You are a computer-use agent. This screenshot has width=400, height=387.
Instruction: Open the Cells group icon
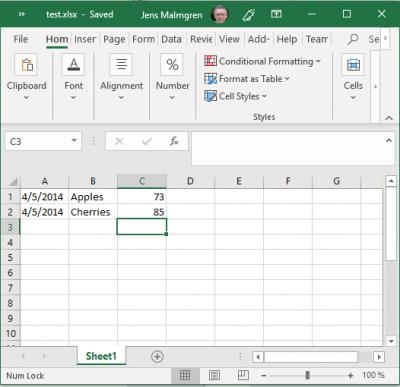coord(353,65)
